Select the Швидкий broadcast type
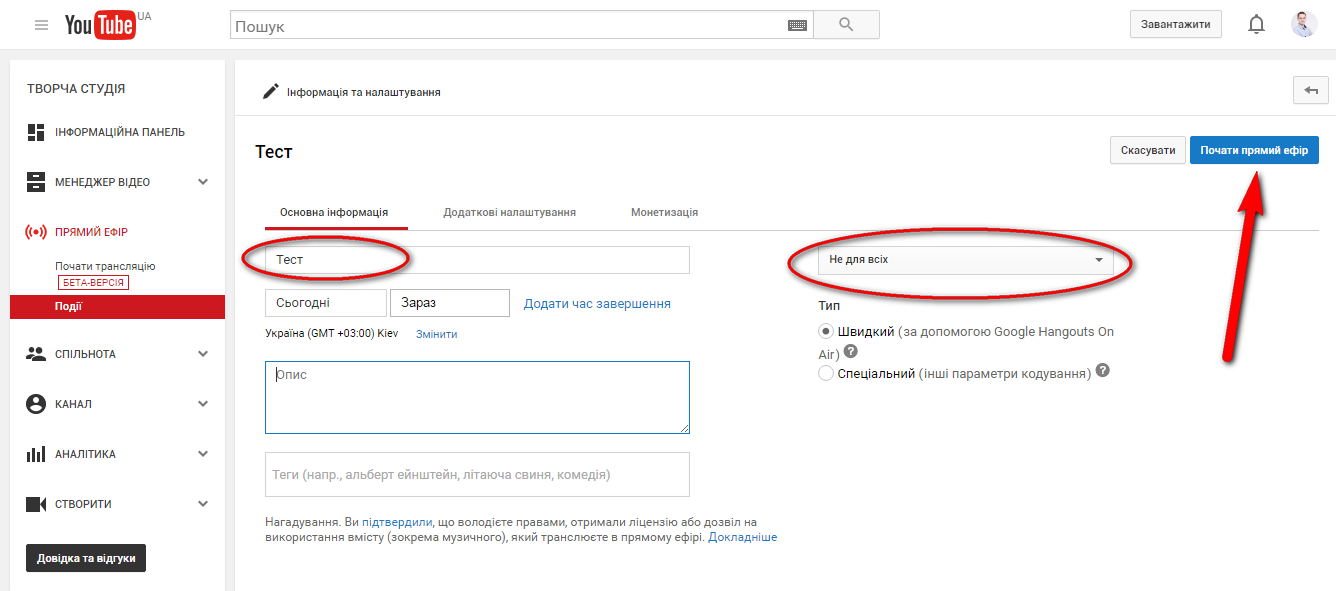The width and height of the screenshot is (1336, 591). pos(826,332)
